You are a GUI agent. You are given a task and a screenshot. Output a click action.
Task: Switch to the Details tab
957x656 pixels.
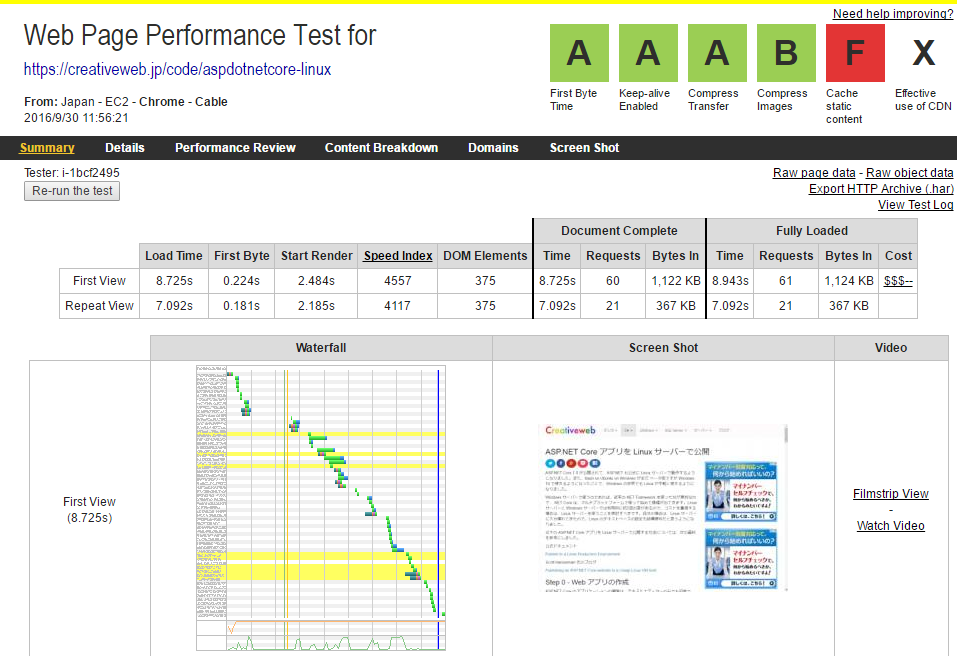[125, 148]
